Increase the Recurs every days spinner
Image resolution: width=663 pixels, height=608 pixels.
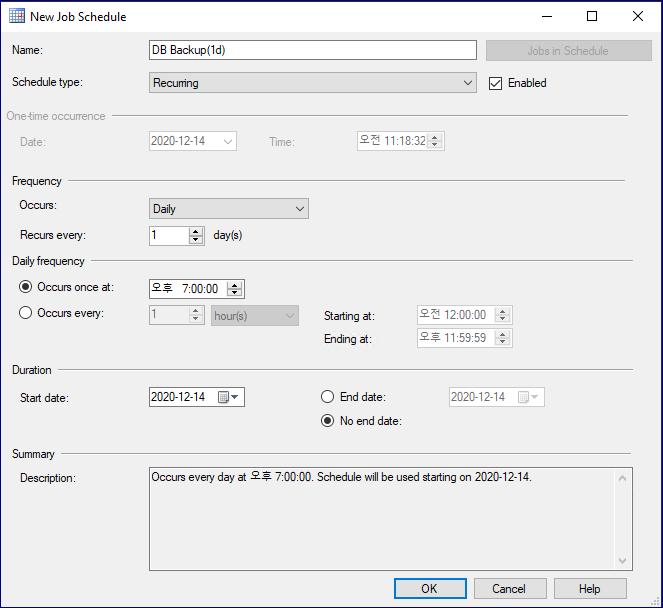tap(195, 232)
